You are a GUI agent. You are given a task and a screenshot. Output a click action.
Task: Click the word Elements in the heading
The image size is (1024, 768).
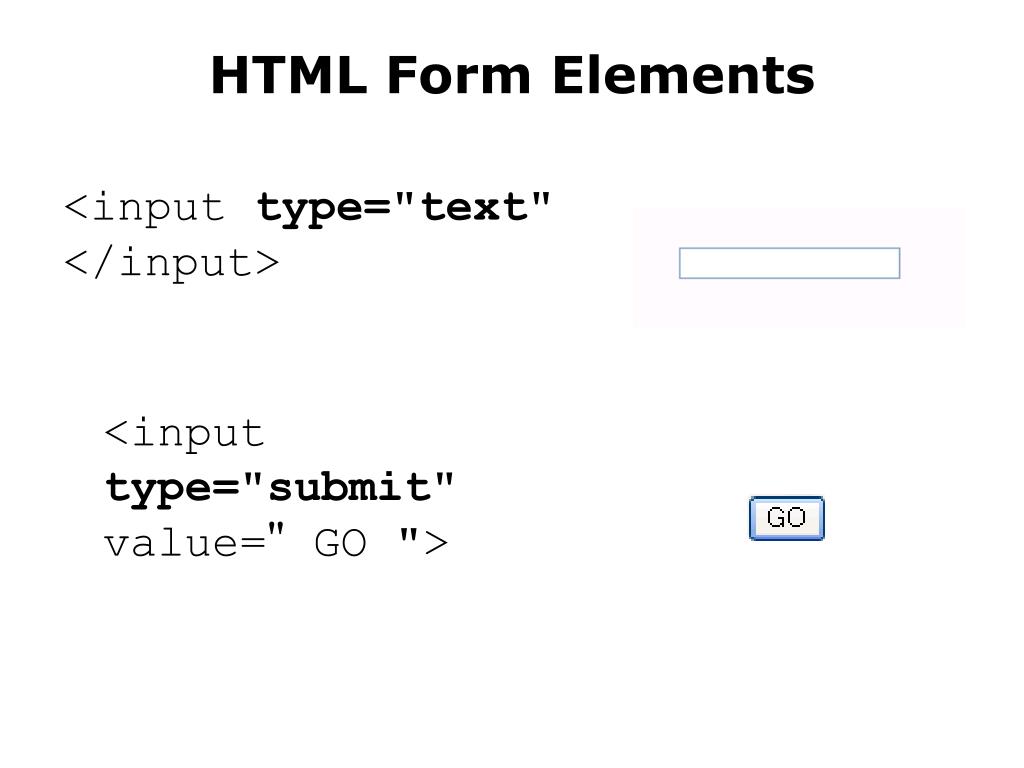coord(683,75)
